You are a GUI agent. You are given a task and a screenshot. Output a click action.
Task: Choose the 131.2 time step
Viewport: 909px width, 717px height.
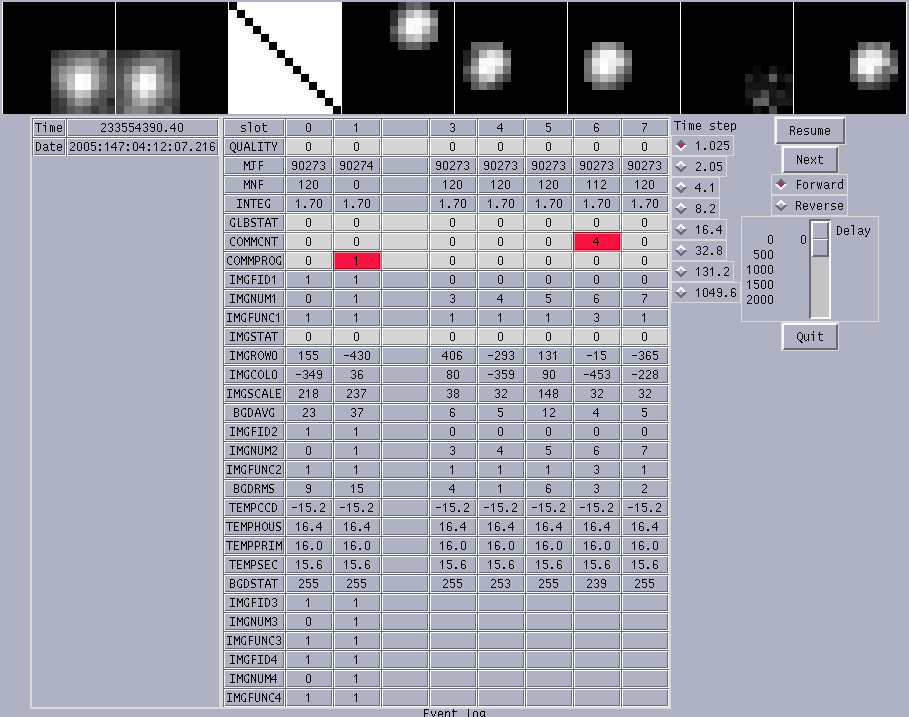coord(703,271)
